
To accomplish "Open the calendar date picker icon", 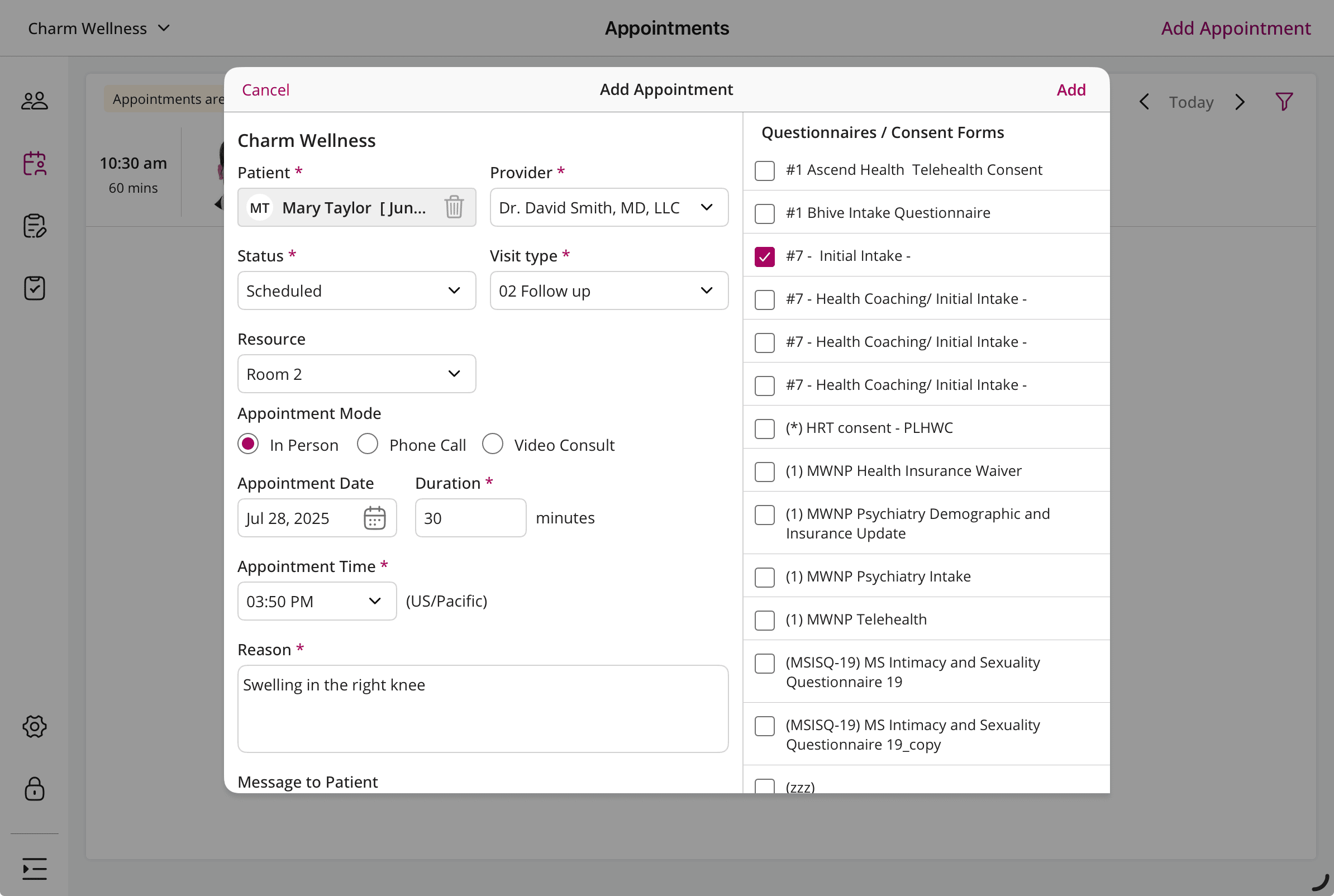I will 374,518.
